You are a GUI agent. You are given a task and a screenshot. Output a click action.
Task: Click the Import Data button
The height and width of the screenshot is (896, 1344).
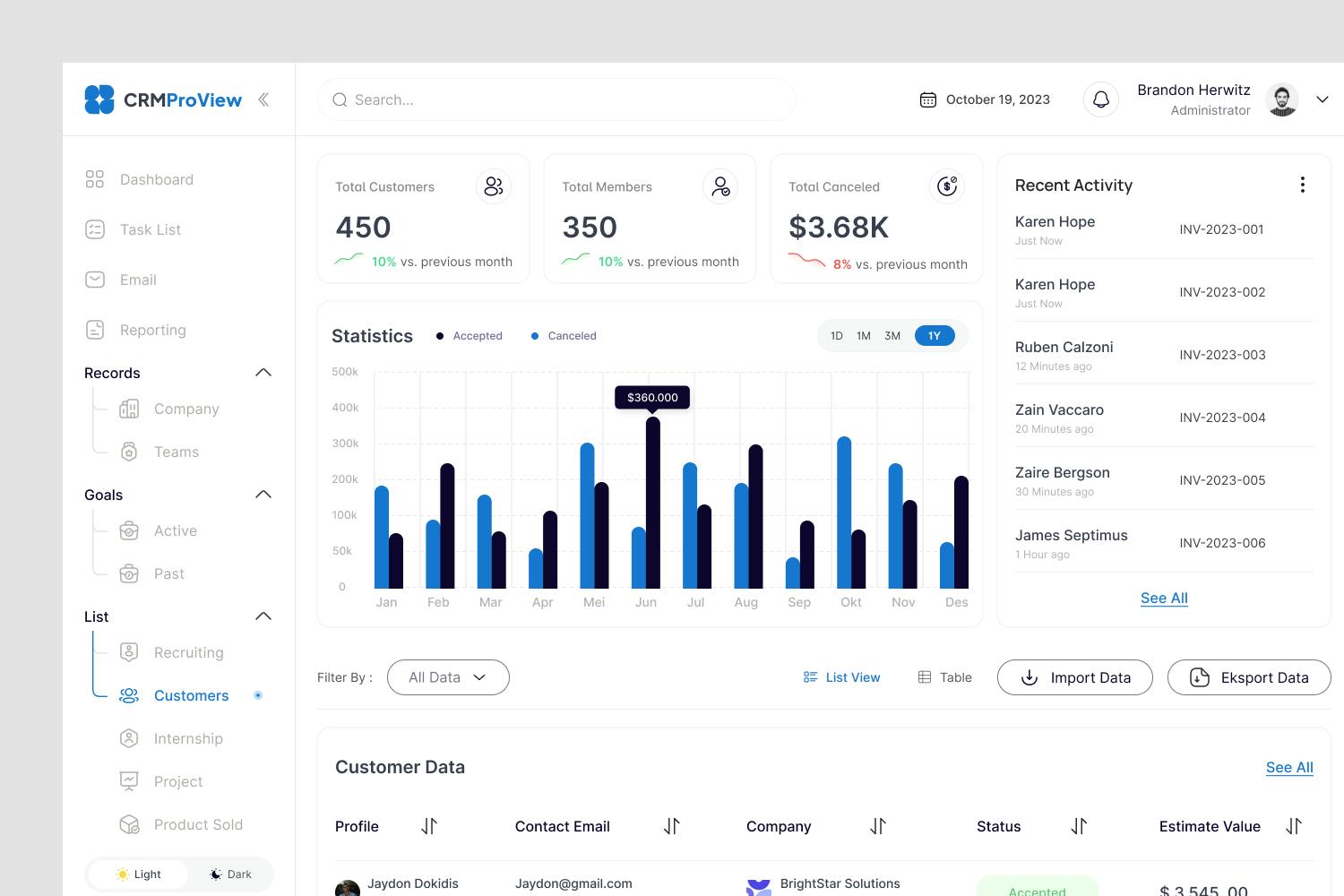coord(1075,677)
